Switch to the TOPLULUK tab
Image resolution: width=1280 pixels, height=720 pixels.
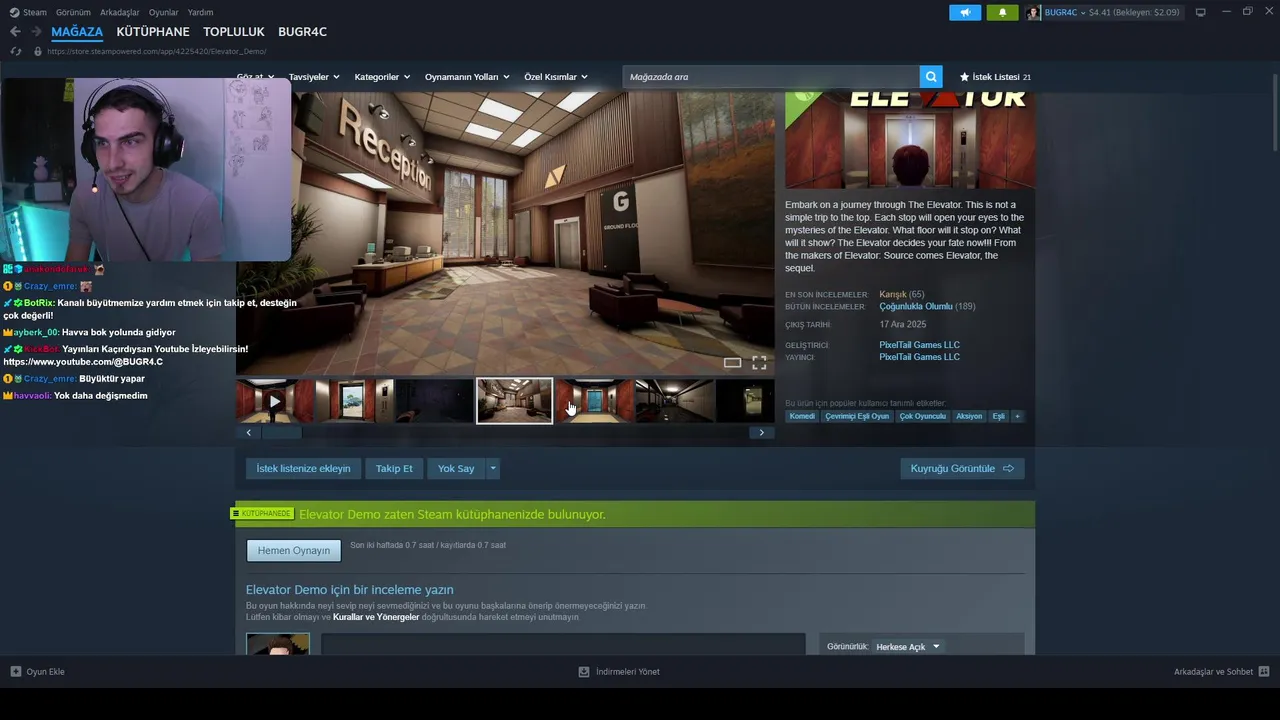[x=234, y=32]
